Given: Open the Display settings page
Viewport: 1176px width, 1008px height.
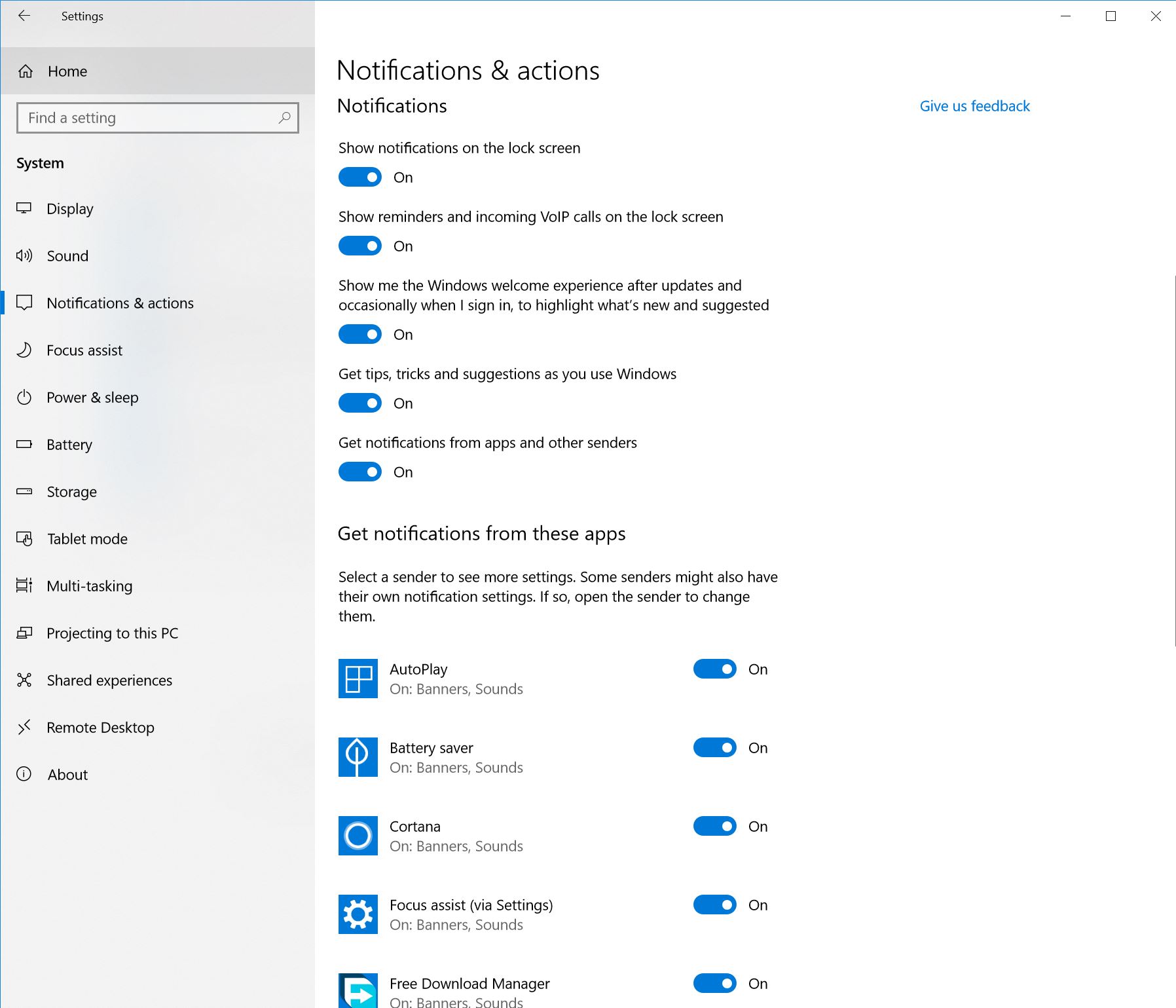Looking at the screenshot, I should pos(158,208).
